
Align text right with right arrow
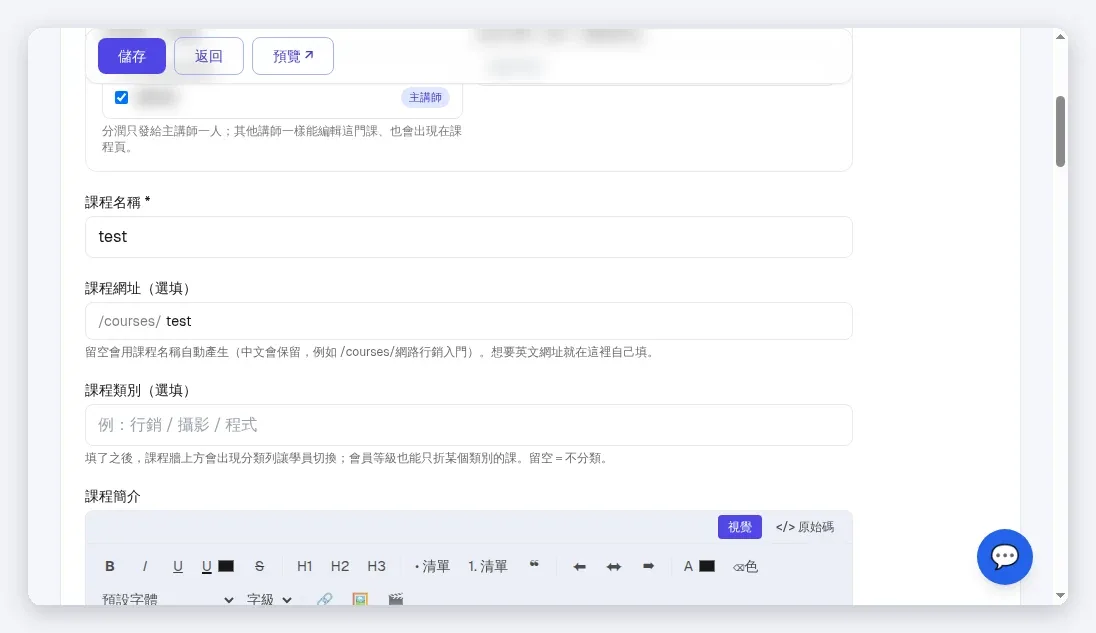649,567
